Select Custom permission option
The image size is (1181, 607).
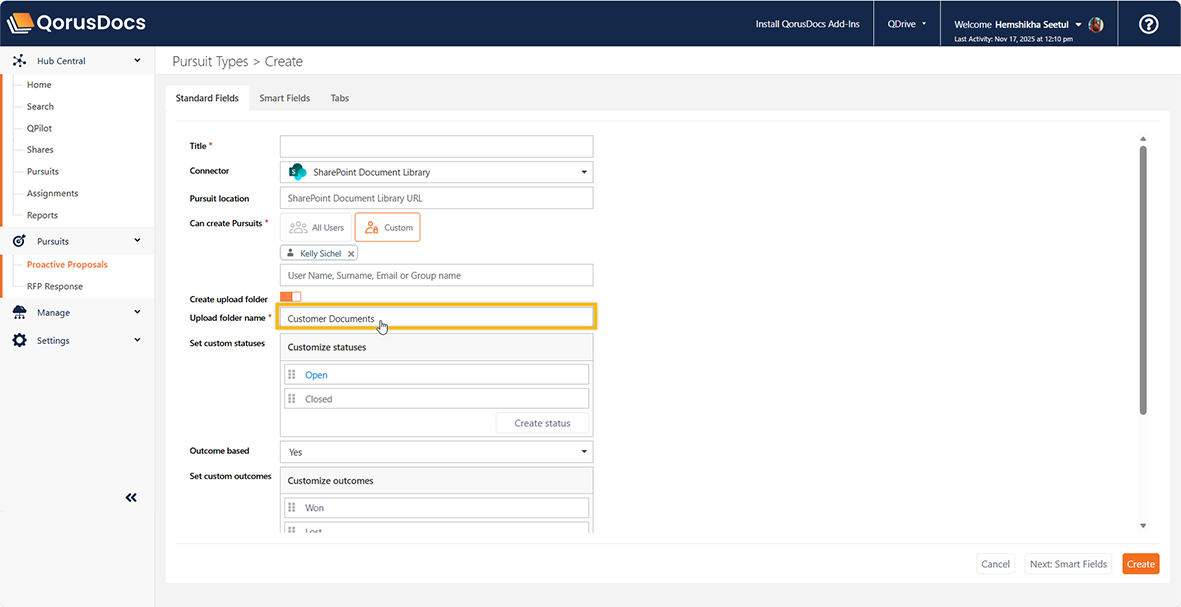coord(388,228)
